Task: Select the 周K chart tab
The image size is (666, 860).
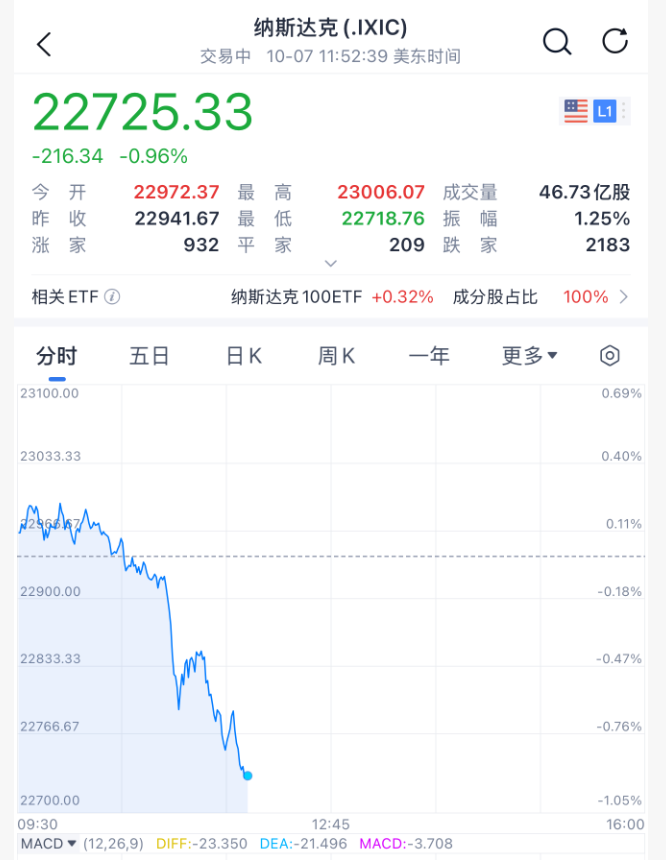Action: tap(336, 356)
